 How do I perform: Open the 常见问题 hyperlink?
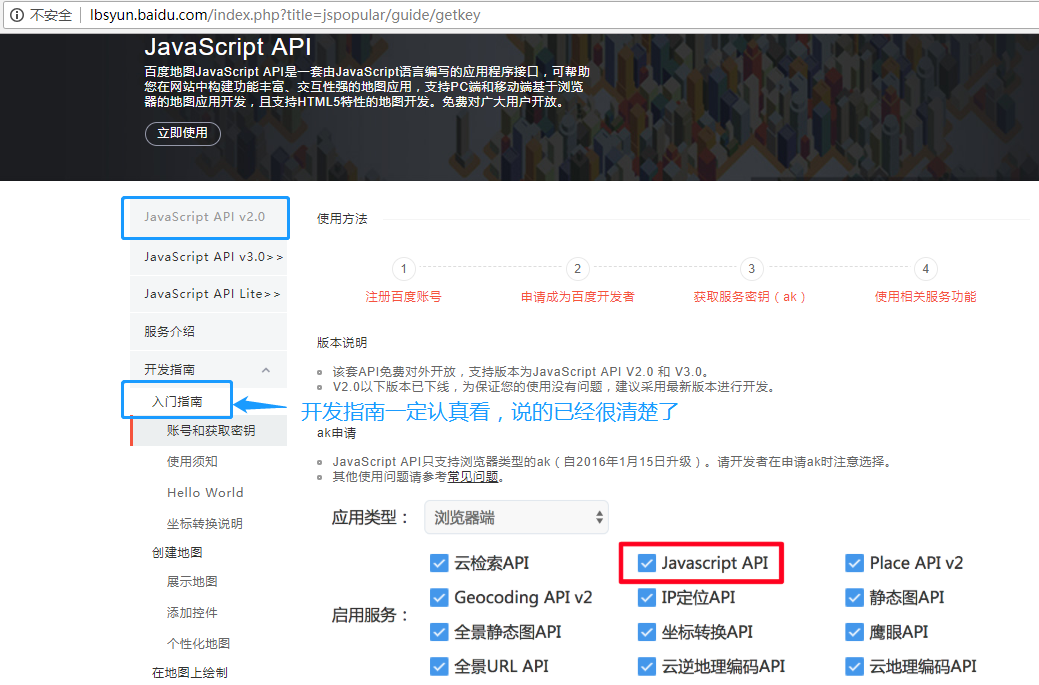[473, 477]
